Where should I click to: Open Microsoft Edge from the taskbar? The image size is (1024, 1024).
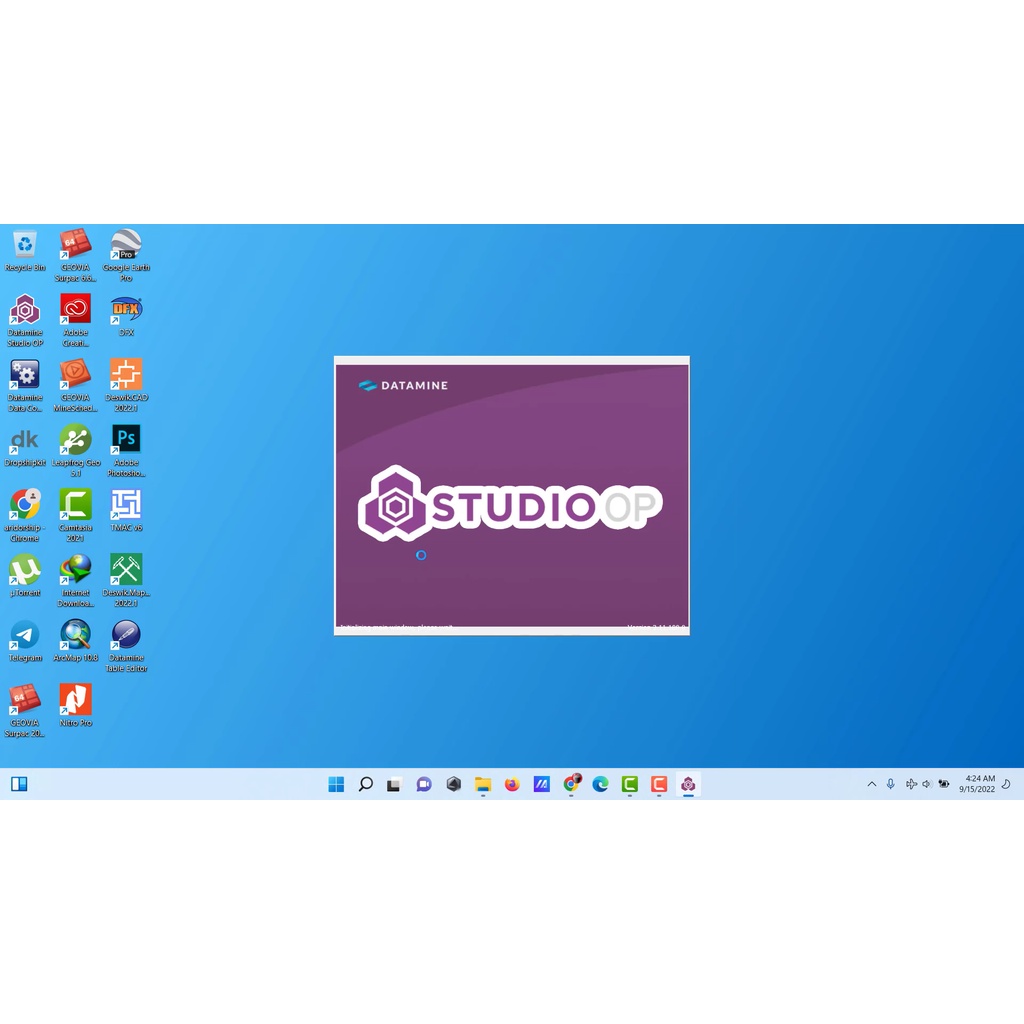pyautogui.click(x=600, y=784)
